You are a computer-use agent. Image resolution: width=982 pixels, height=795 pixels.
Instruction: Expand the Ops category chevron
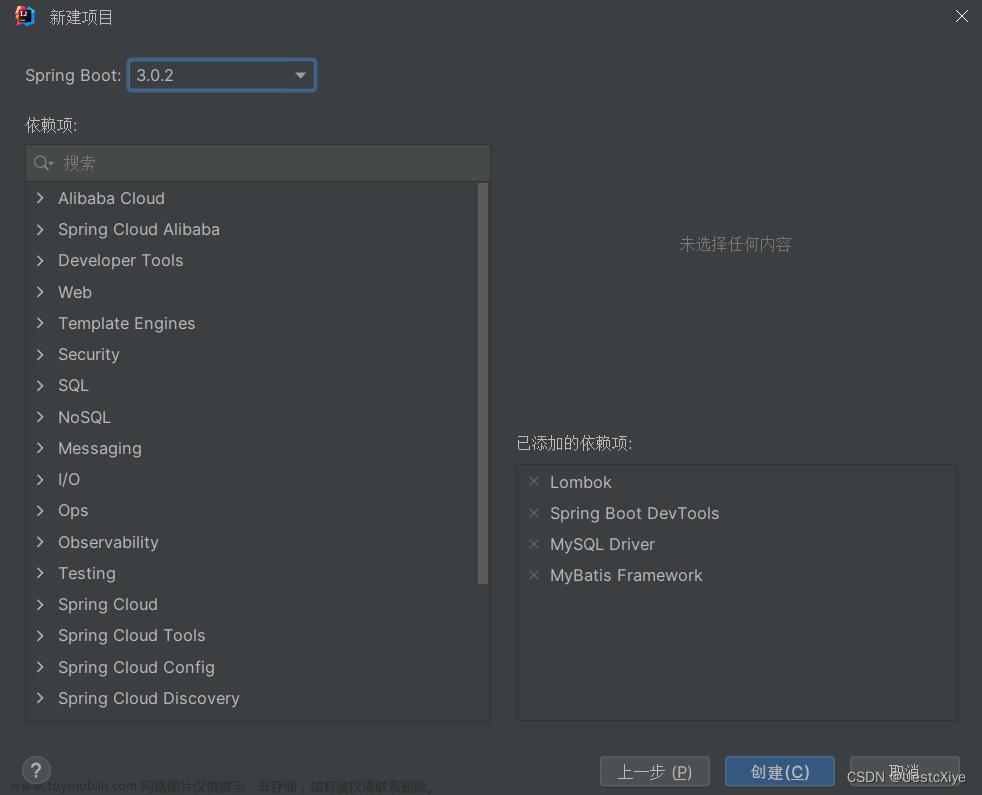coord(40,511)
